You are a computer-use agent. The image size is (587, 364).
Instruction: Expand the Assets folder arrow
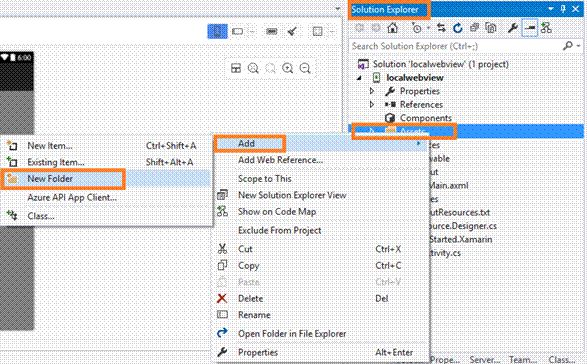[372, 131]
